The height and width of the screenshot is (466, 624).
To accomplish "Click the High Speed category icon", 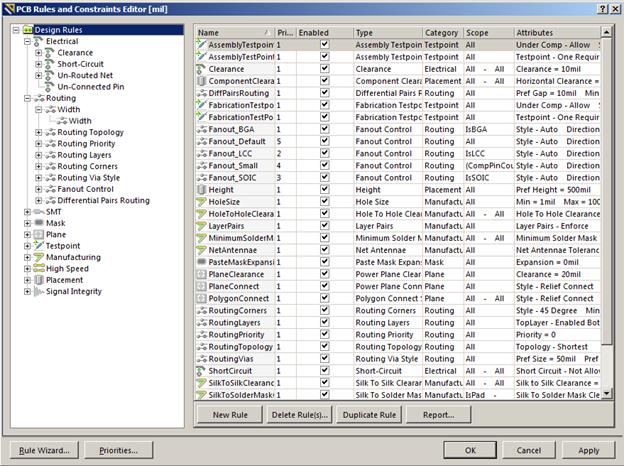I will [x=39, y=269].
